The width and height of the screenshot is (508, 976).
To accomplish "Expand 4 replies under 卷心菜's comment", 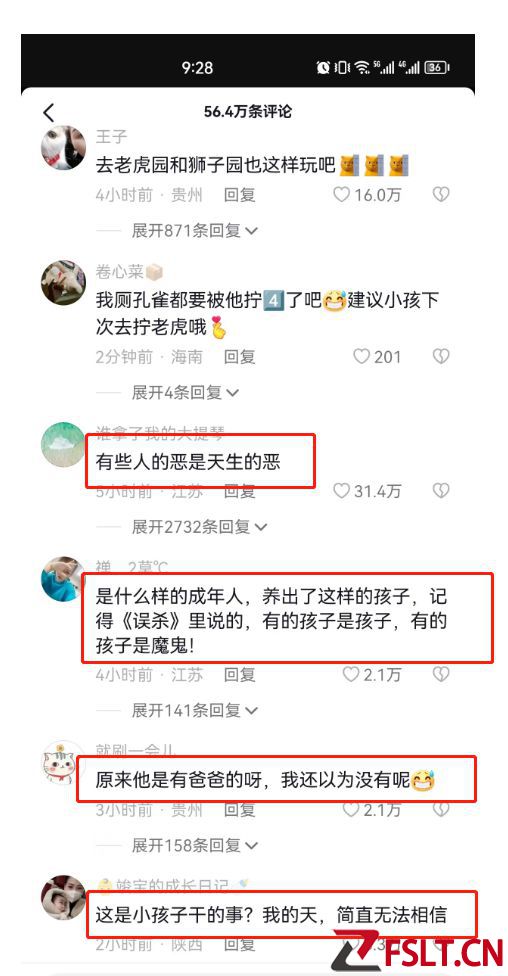I will (185, 392).
